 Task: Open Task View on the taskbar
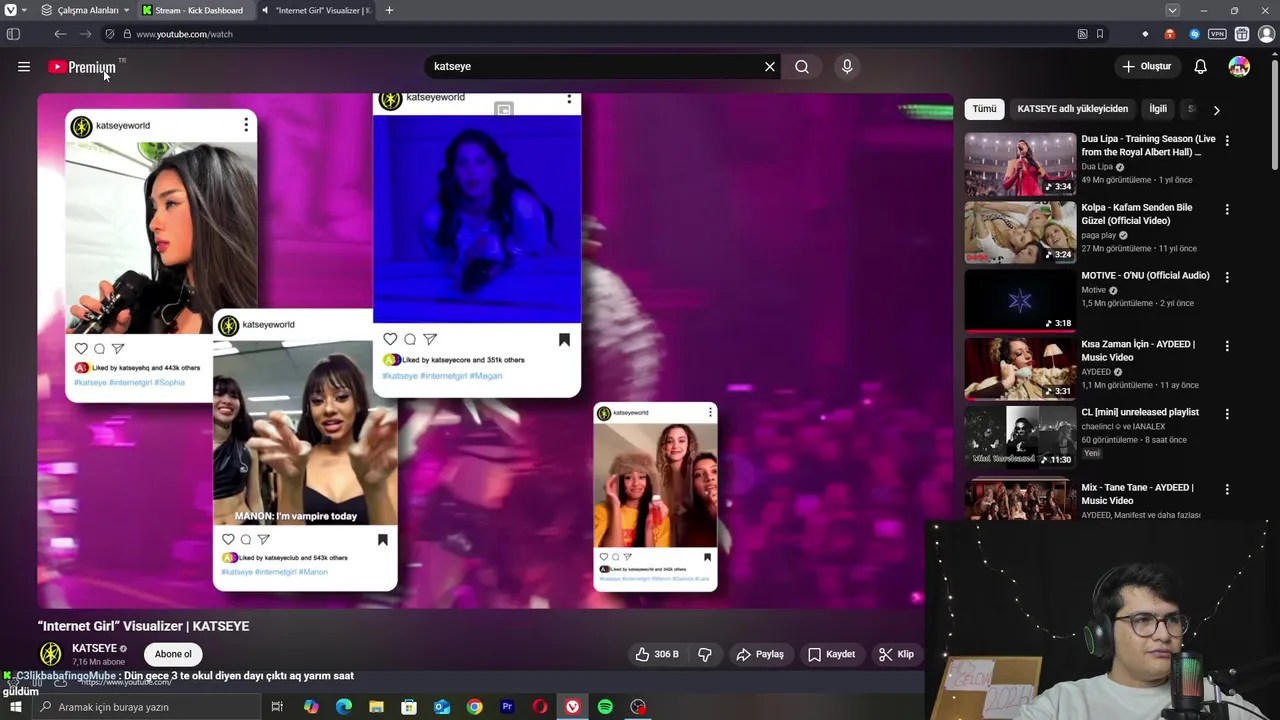click(277, 707)
